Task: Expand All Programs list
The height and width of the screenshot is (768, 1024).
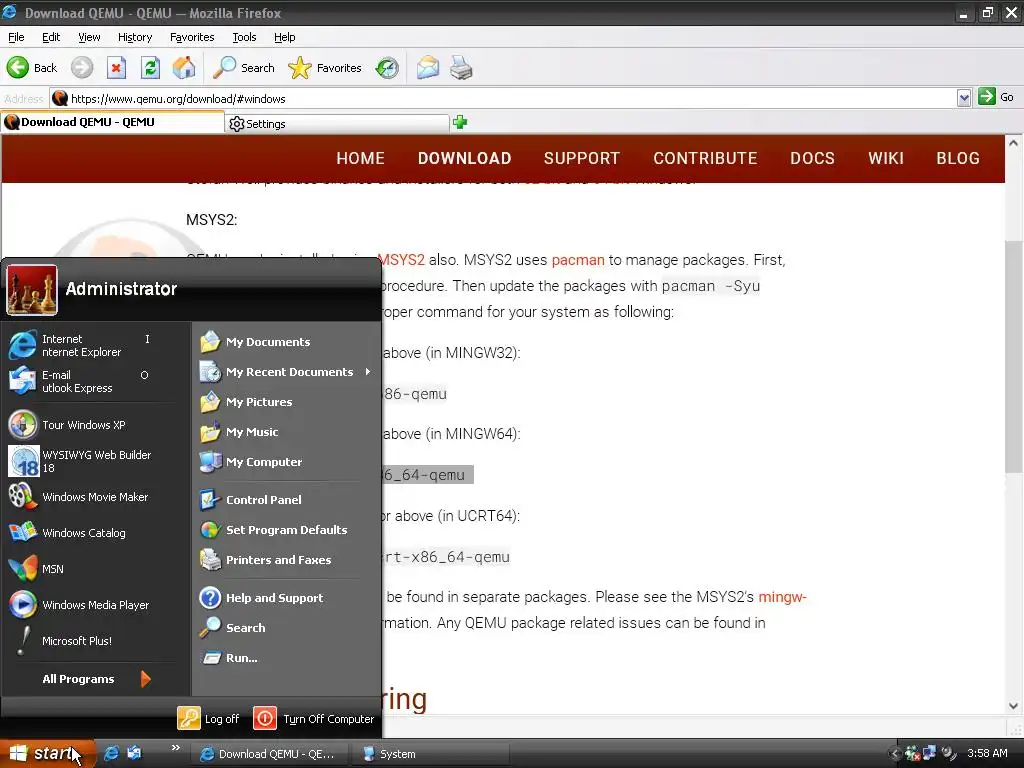Action: 95,679
